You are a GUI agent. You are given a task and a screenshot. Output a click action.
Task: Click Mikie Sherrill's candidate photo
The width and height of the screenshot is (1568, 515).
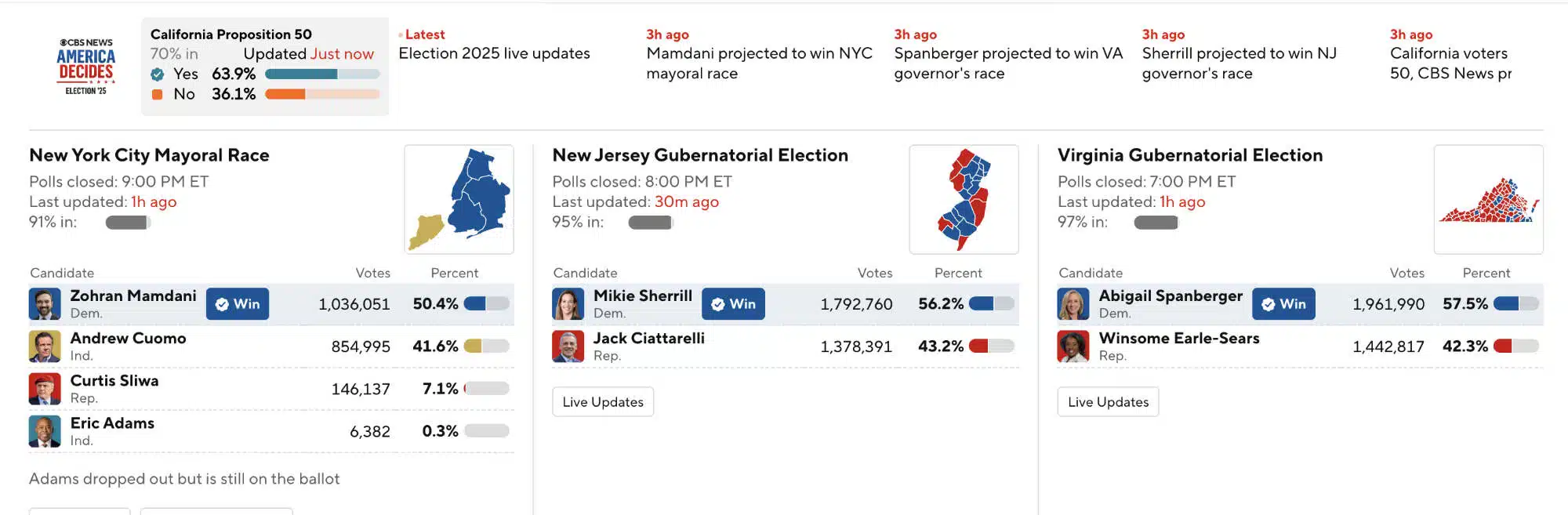tap(568, 304)
